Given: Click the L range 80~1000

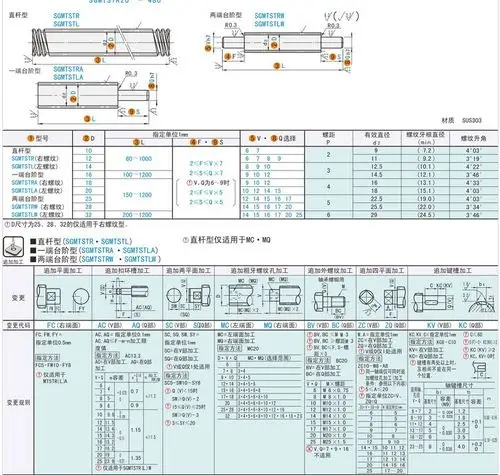Looking at the screenshot, I should [x=139, y=159].
